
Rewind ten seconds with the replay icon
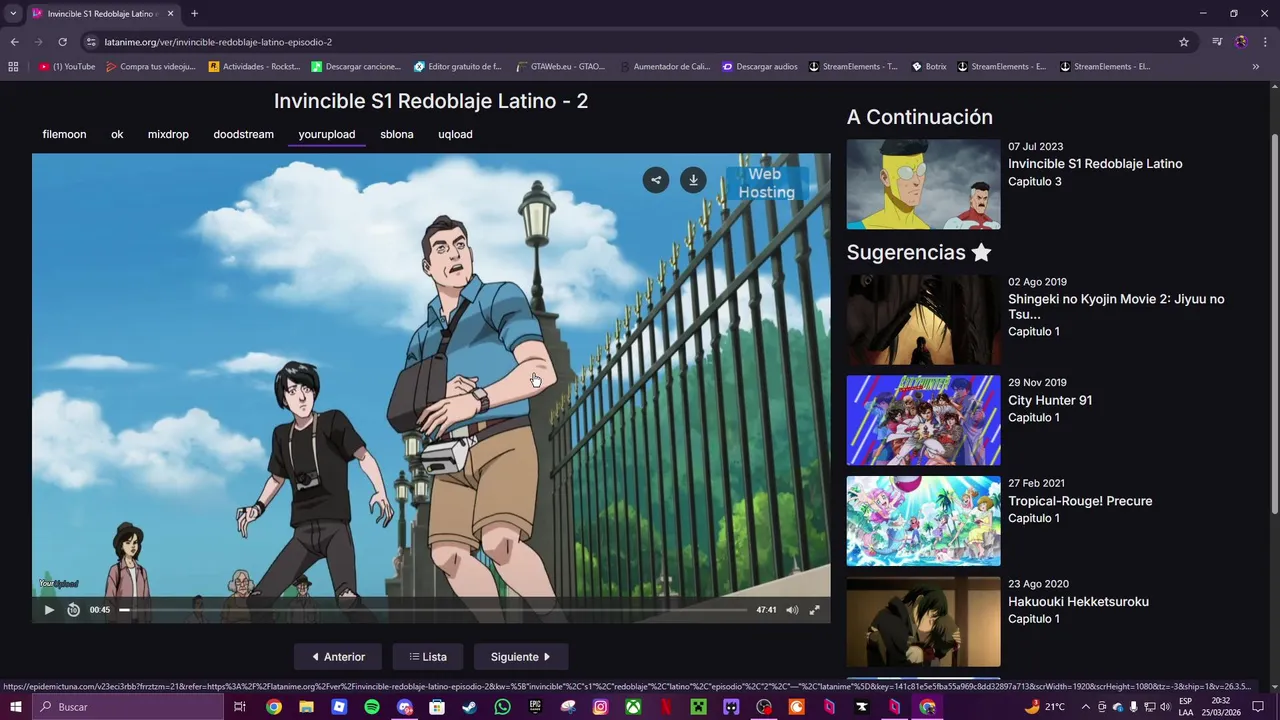(73, 610)
